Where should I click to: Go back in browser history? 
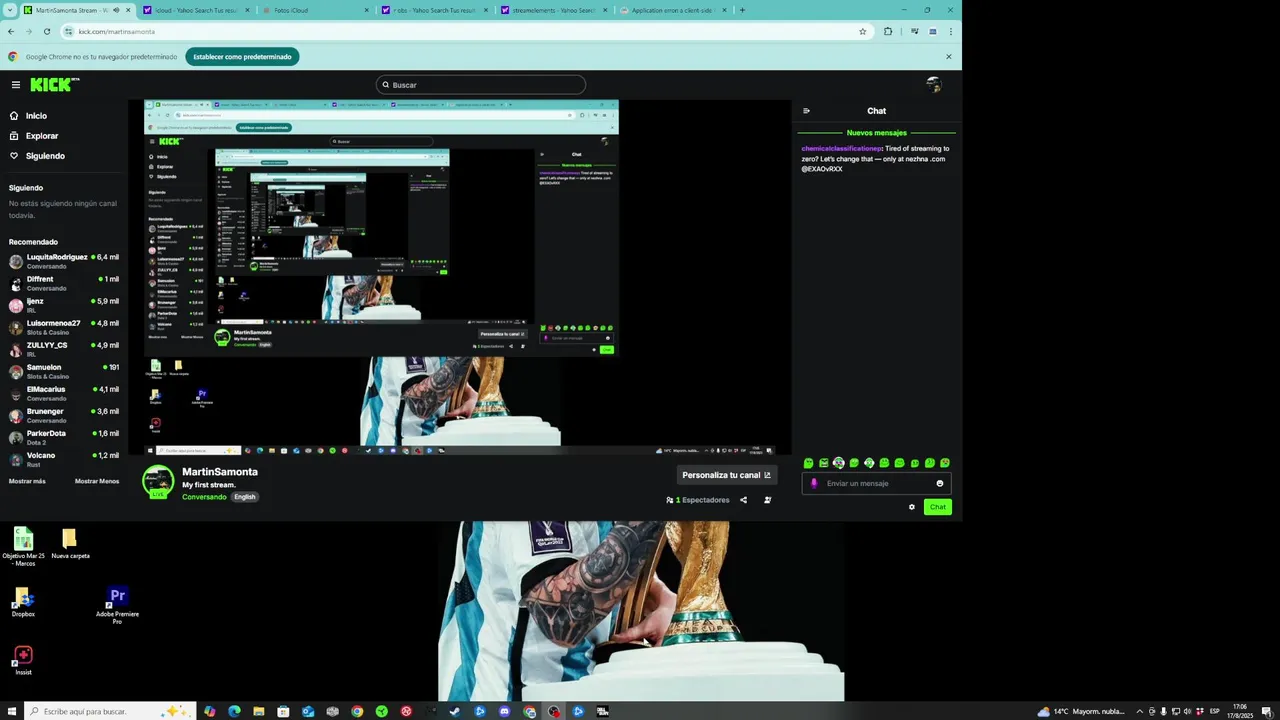point(11,31)
